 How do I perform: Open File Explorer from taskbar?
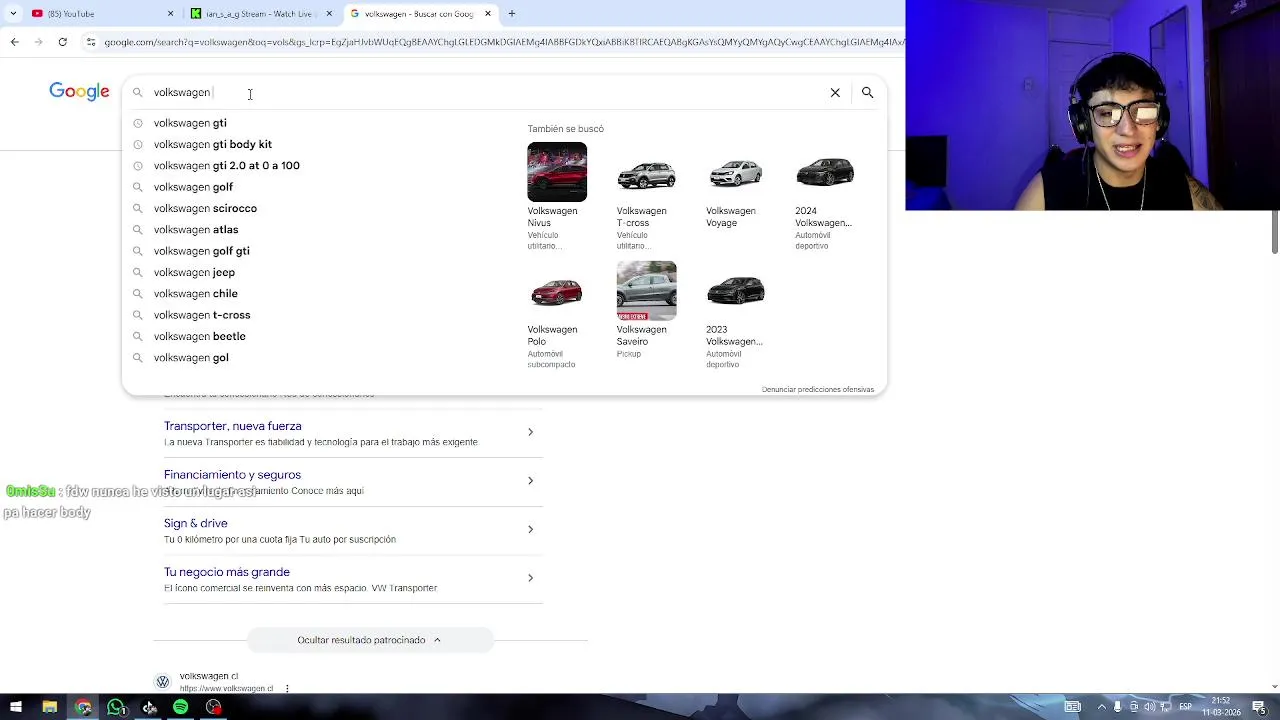point(49,707)
